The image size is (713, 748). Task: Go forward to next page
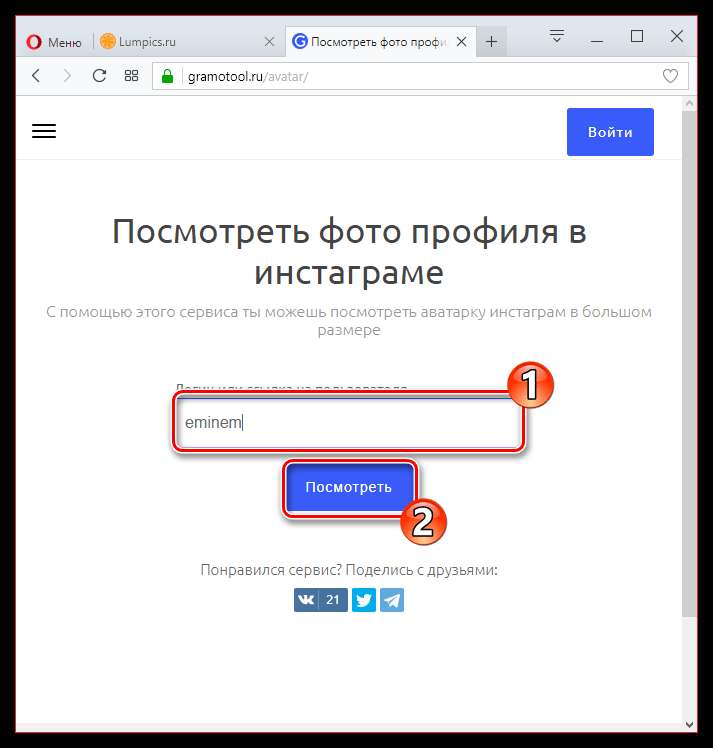[x=67, y=75]
